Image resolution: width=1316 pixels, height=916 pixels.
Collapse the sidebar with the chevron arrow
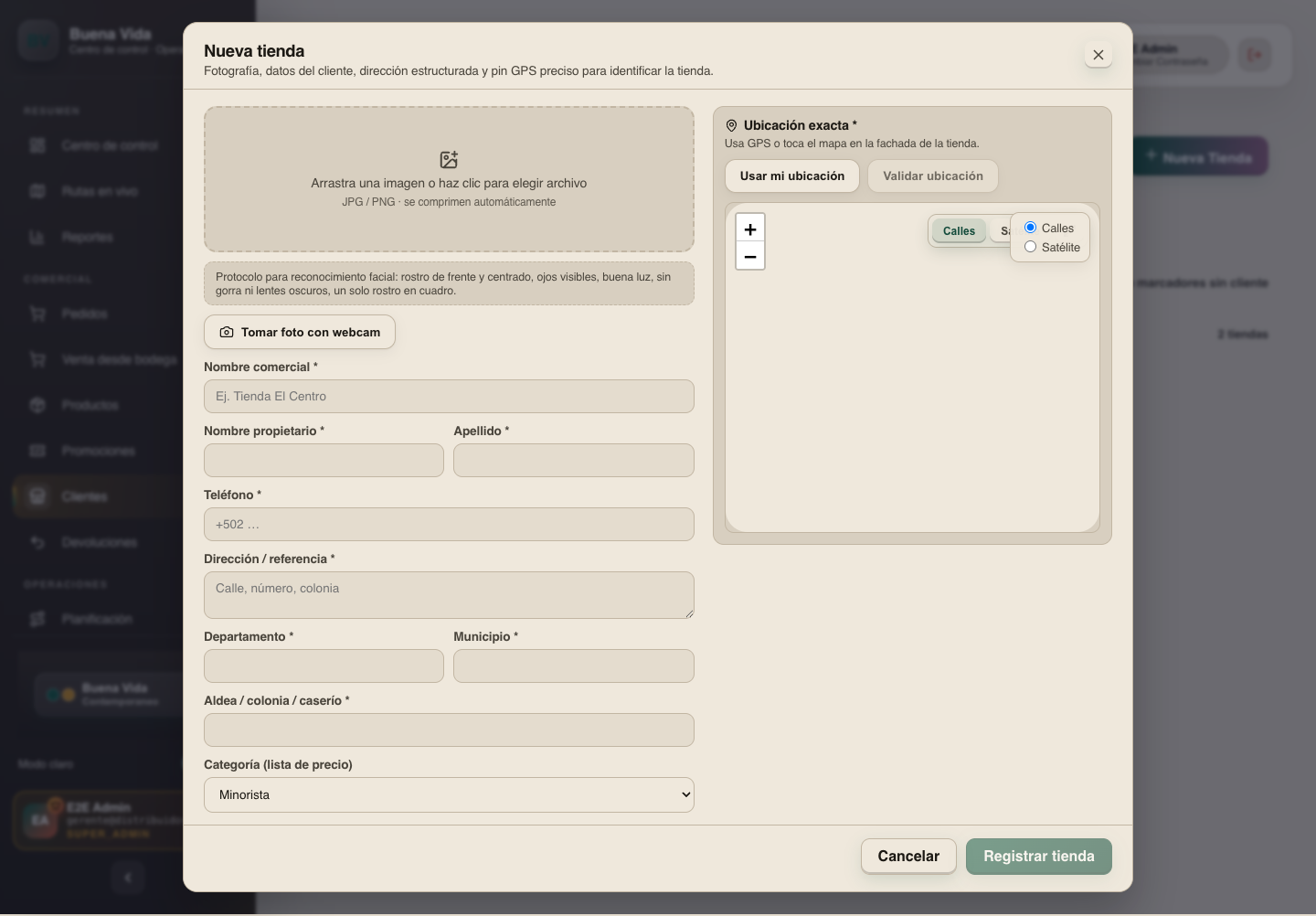128,878
